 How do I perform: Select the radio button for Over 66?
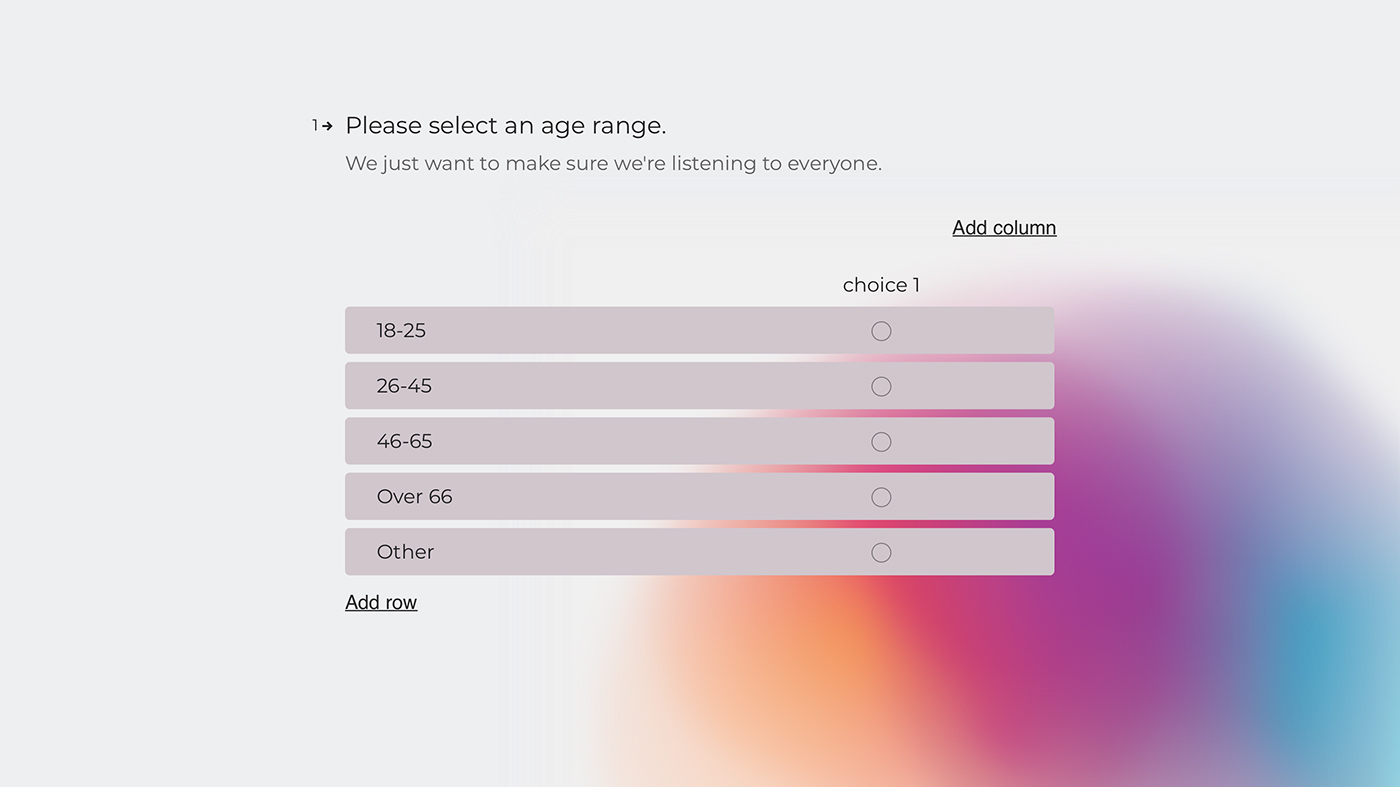[x=881, y=496]
